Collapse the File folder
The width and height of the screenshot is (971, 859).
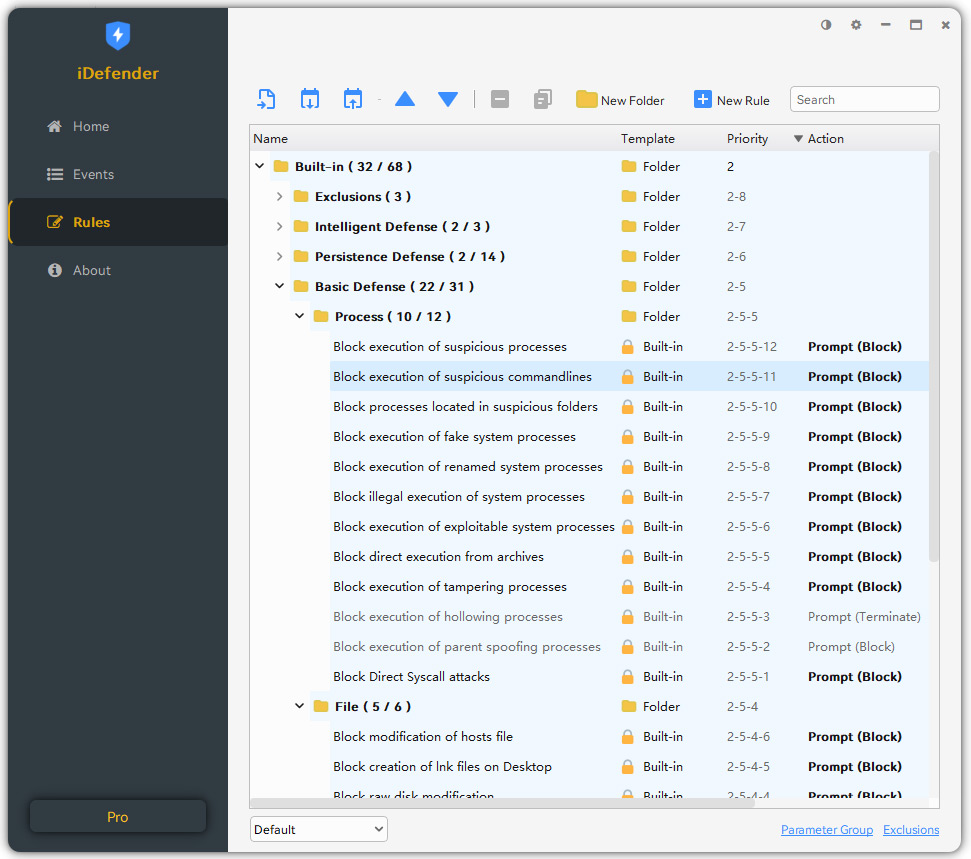click(x=300, y=706)
